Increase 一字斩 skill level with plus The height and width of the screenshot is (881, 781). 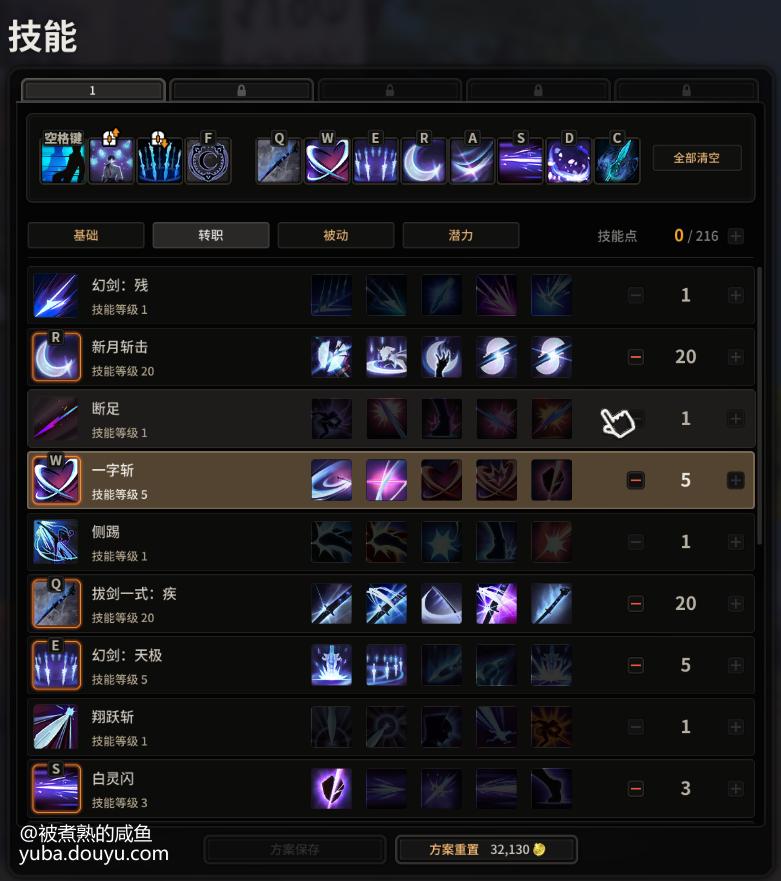pyautogui.click(x=735, y=480)
